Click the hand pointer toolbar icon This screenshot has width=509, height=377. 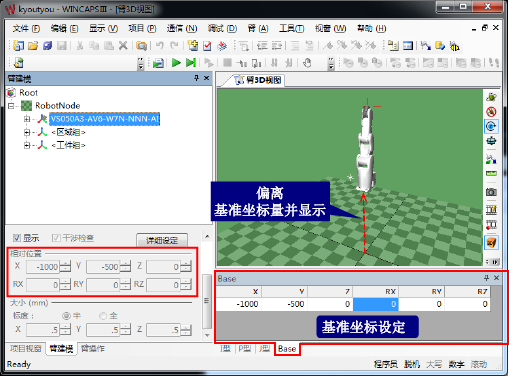click(307, 63)
